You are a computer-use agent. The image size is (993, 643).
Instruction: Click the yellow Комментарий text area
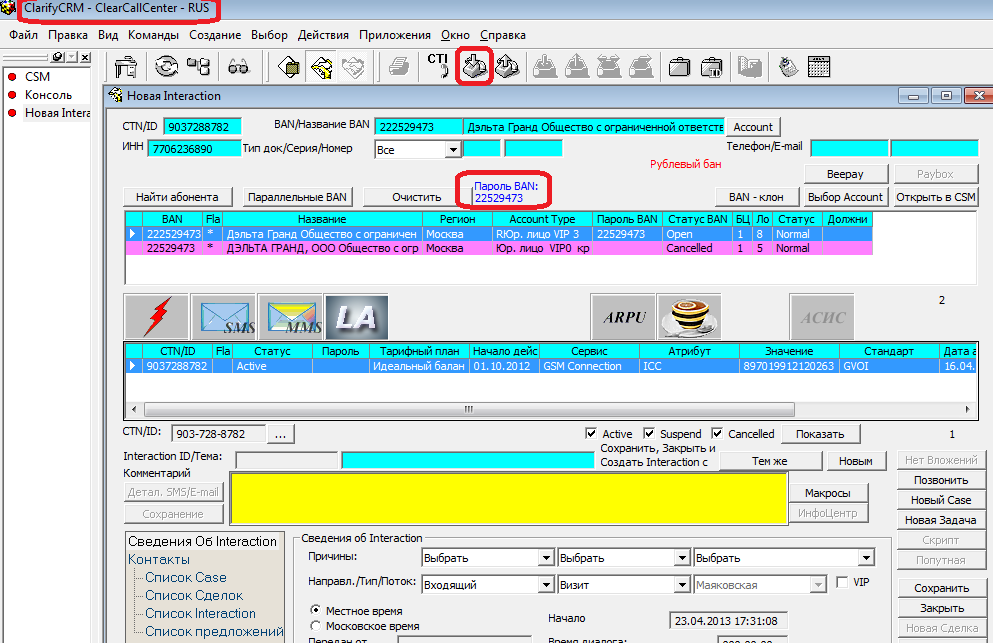(x=509, y=499)
